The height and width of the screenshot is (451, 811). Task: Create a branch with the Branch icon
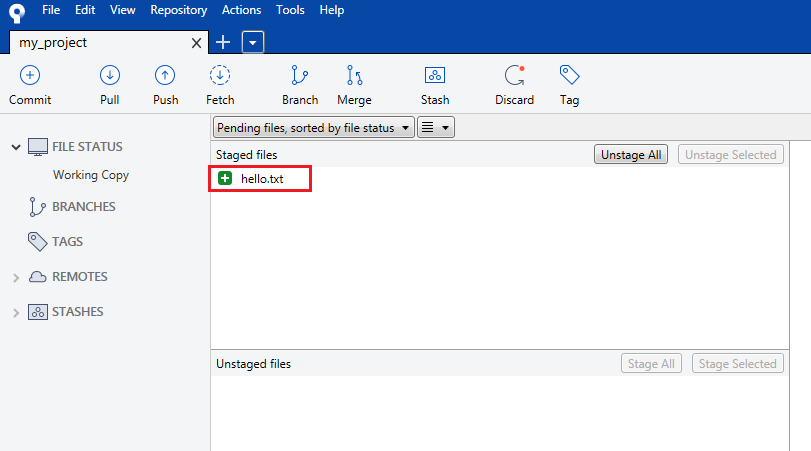299,76
